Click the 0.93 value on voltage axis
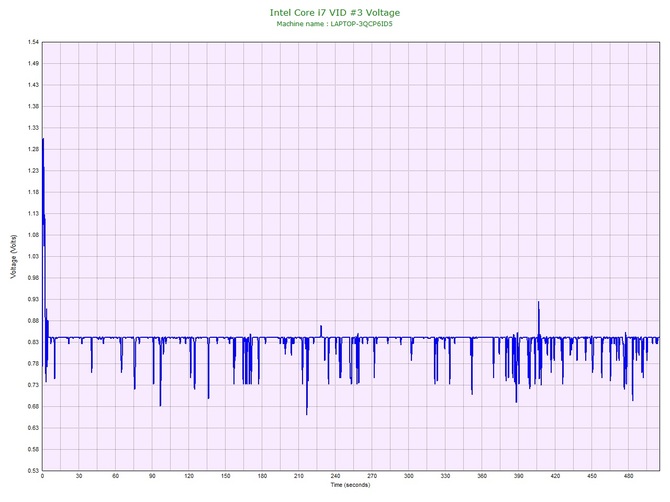The image size is (670, 502). coord(33,299)
